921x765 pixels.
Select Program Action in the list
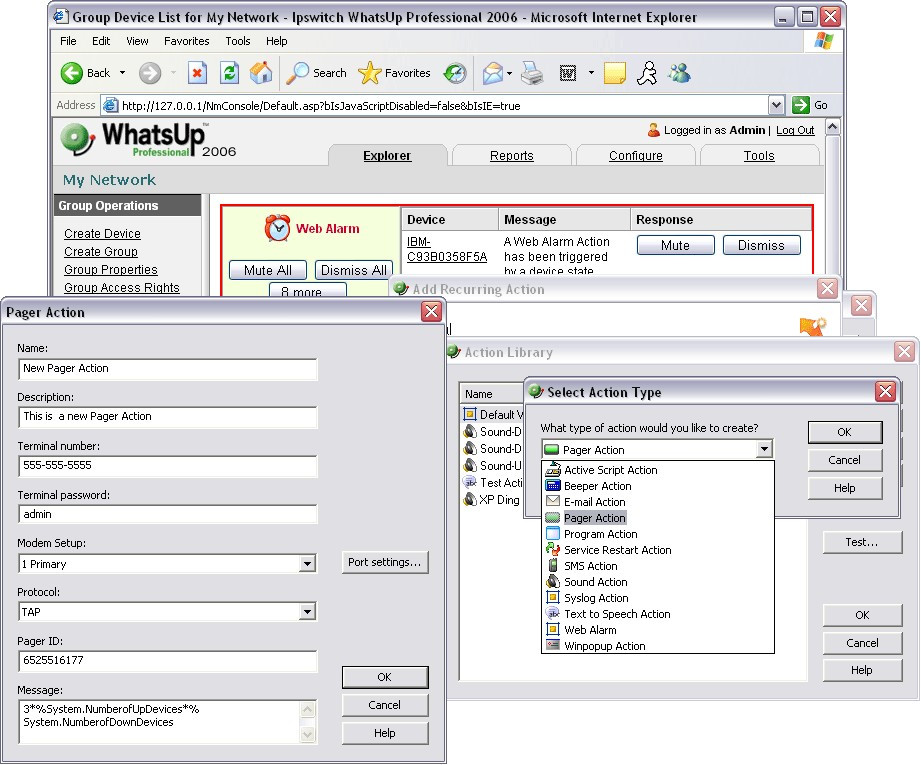[600, 534]
